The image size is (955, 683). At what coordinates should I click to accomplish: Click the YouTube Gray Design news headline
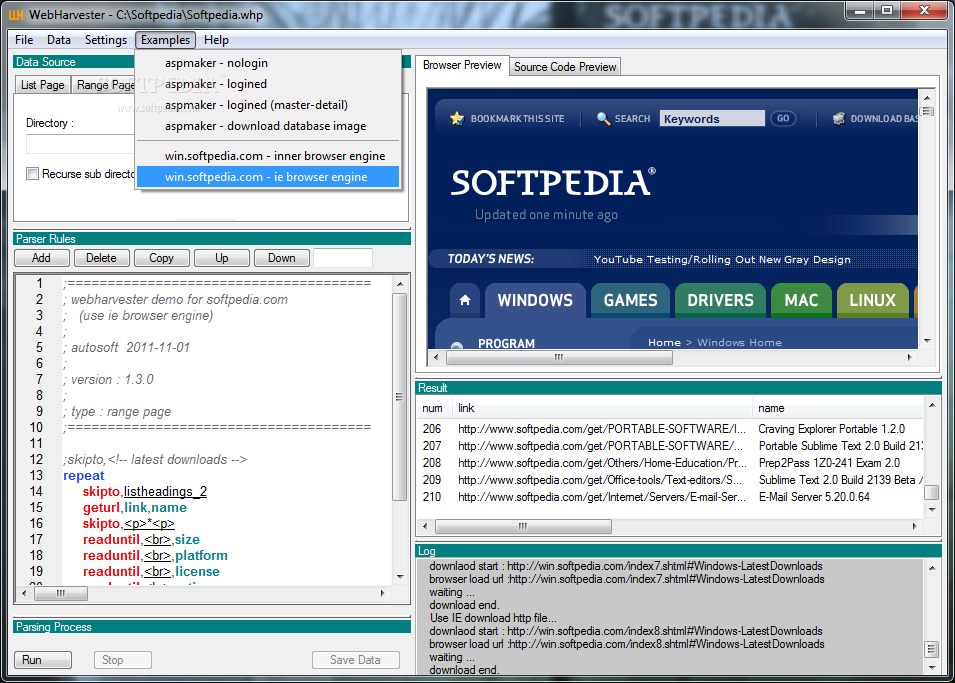pyautogui.click(x=722, y=260)
